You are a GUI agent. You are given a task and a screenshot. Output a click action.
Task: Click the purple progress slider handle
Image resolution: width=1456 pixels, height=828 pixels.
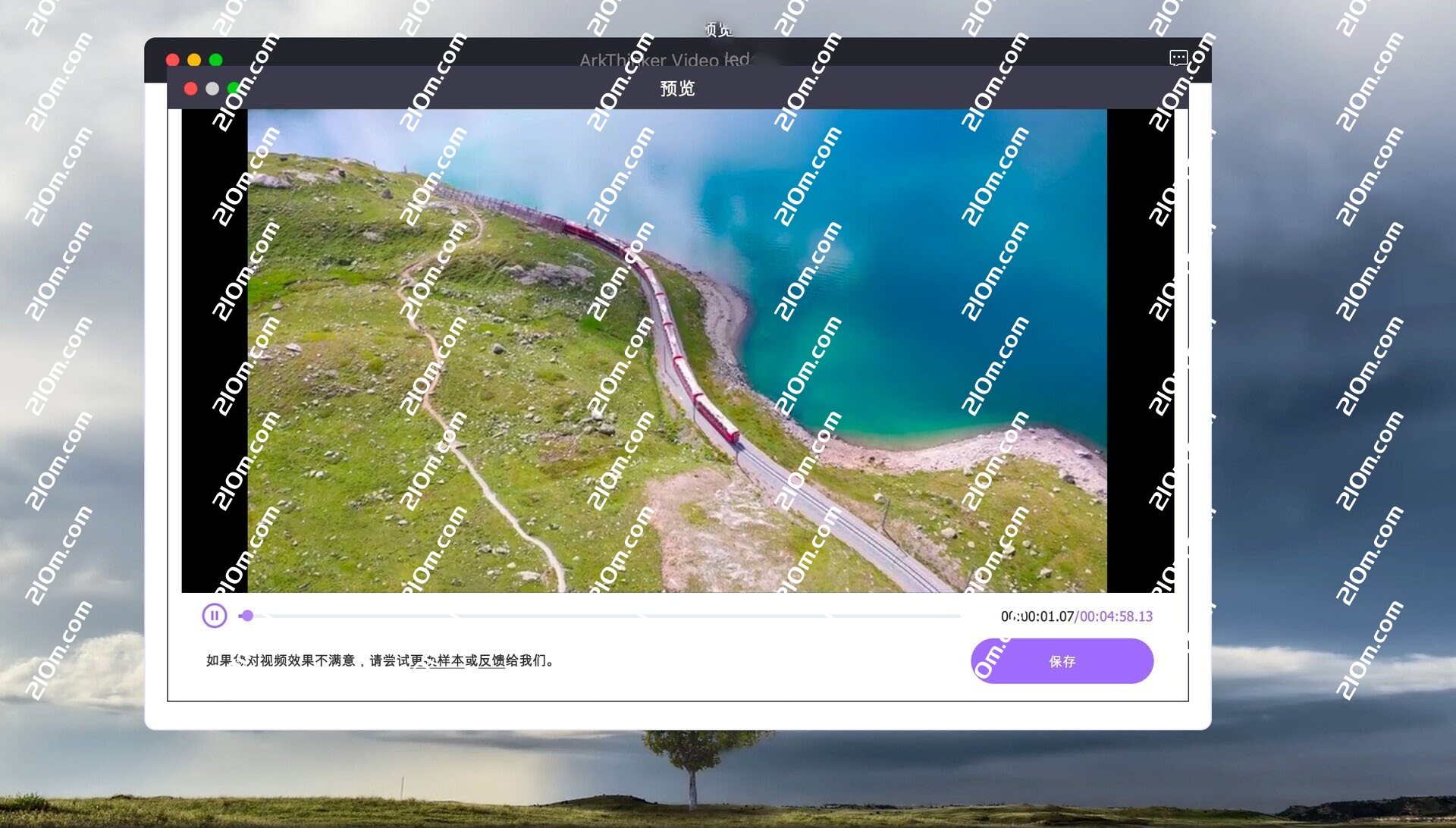point(247,616)
